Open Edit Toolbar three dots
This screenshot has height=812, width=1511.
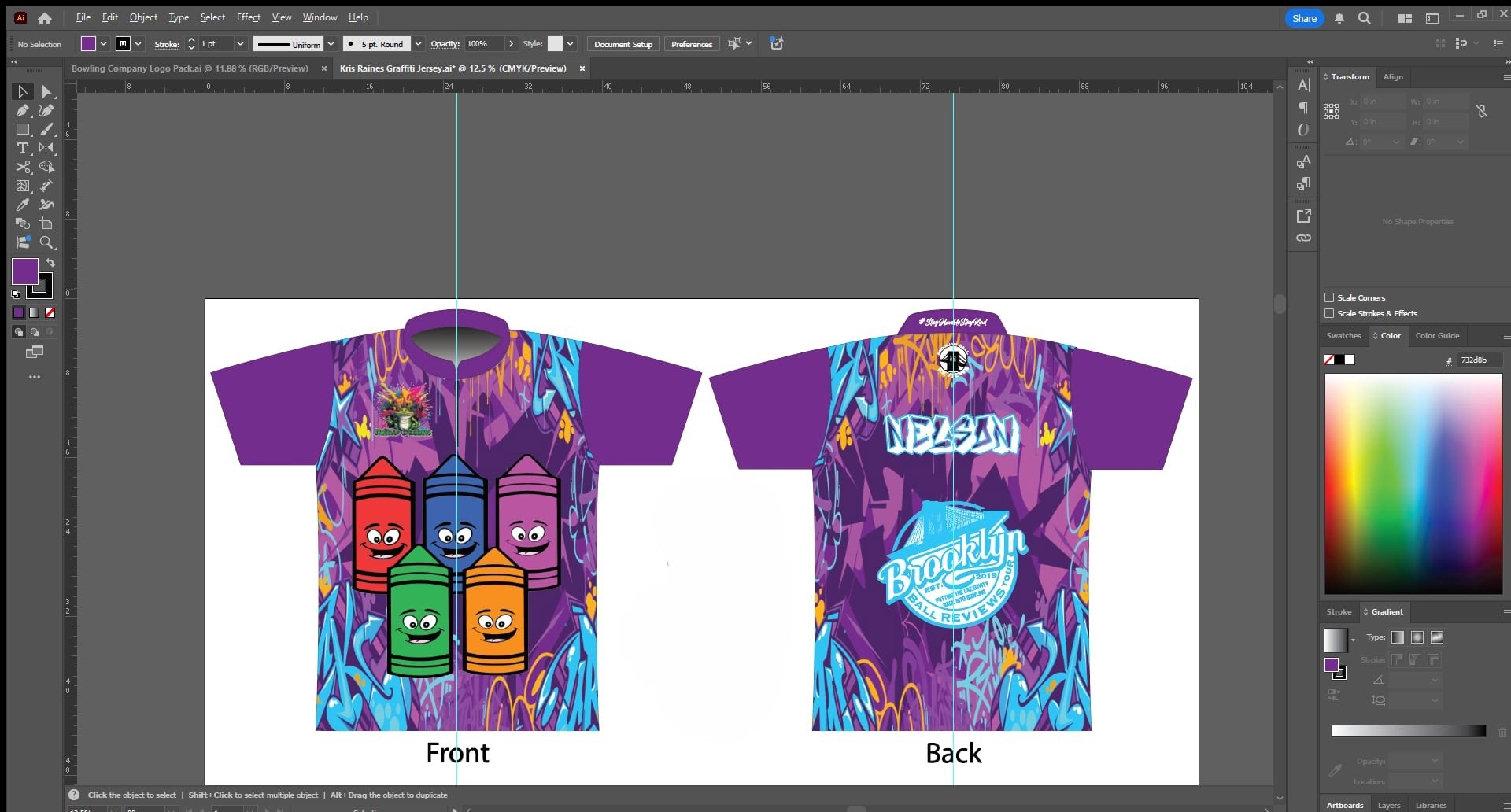click(35, 377)
